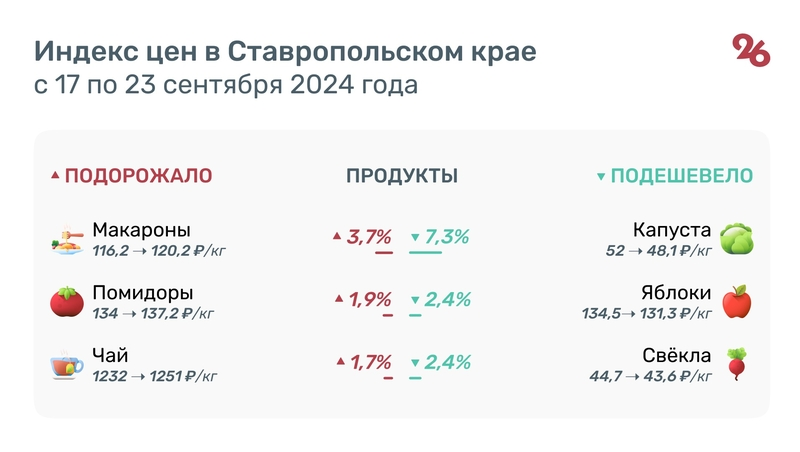Click the Капуста product name
This screenshot has width=800, height=452.
[672, 230]
